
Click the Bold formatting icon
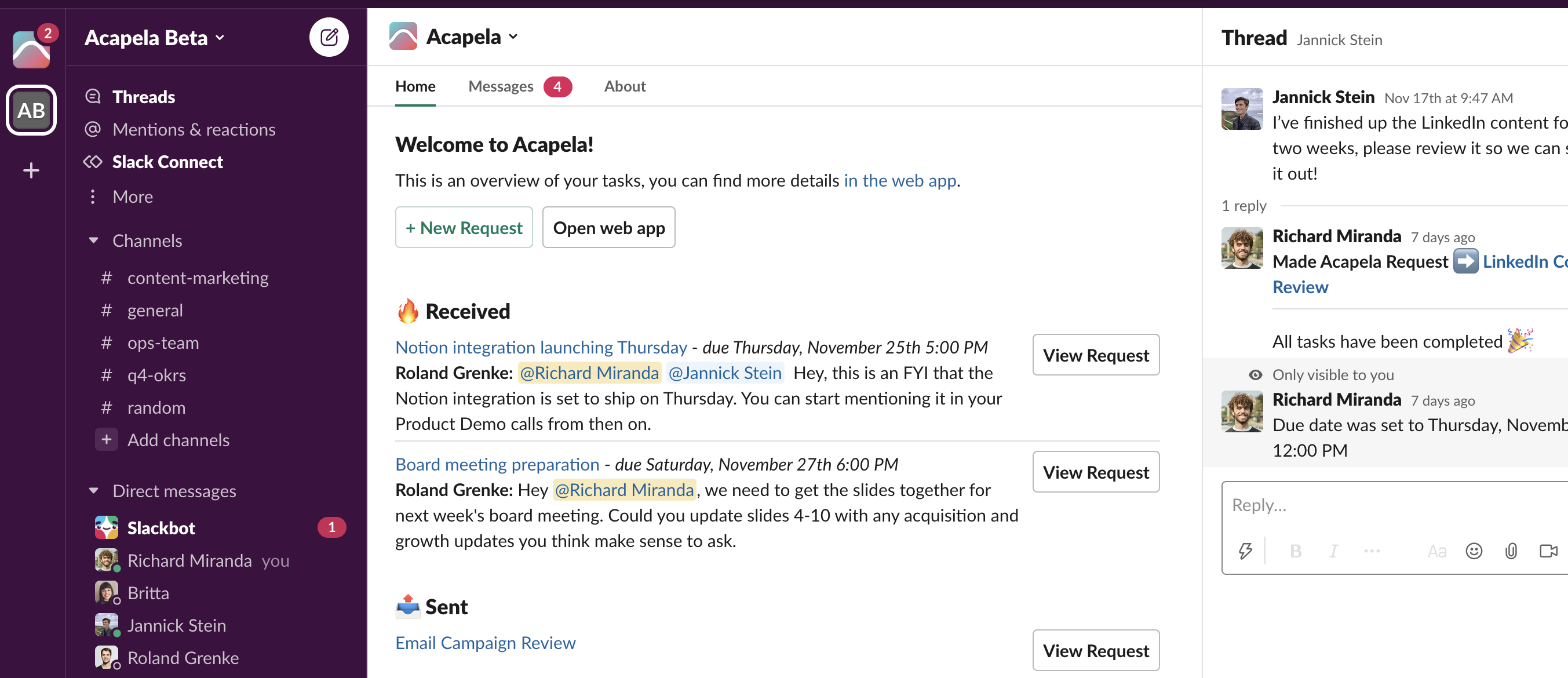1295,551
